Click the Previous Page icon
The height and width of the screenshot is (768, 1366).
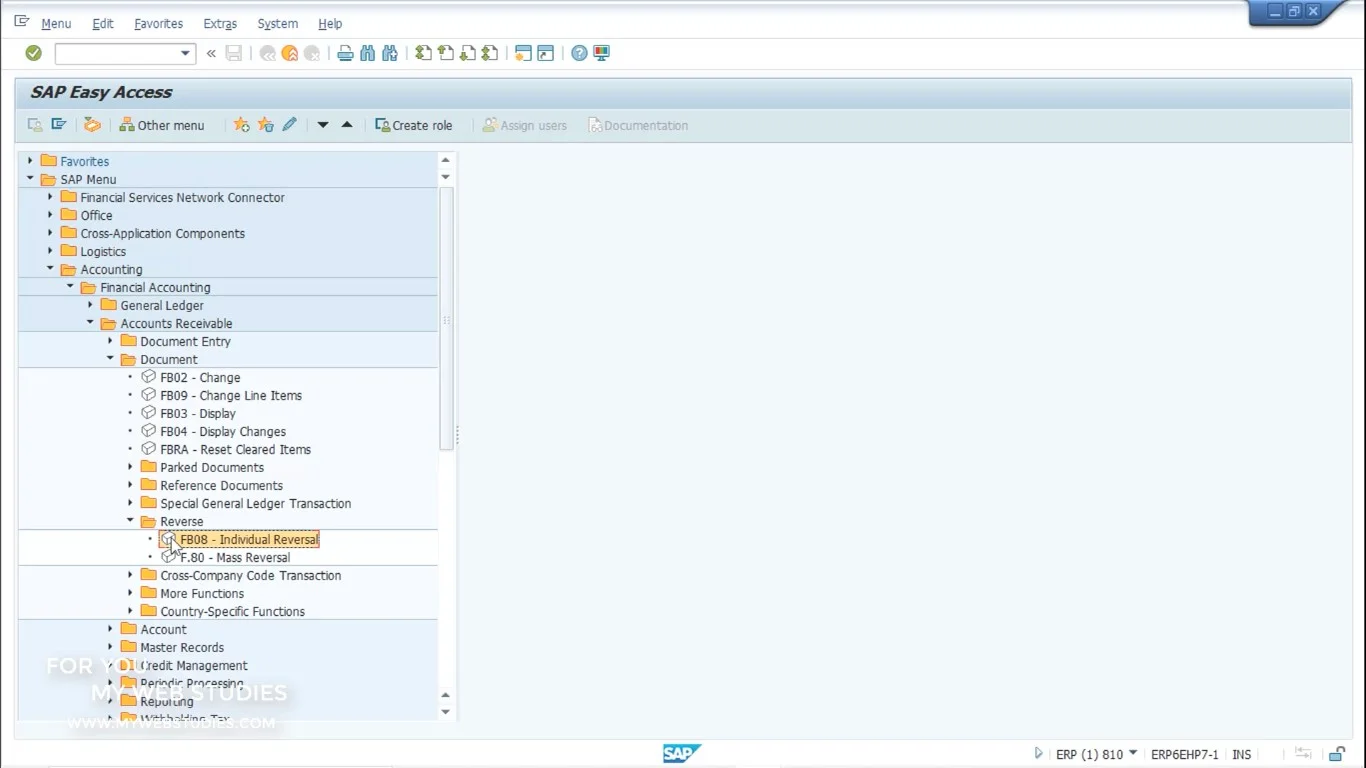[x=445, y=53]
